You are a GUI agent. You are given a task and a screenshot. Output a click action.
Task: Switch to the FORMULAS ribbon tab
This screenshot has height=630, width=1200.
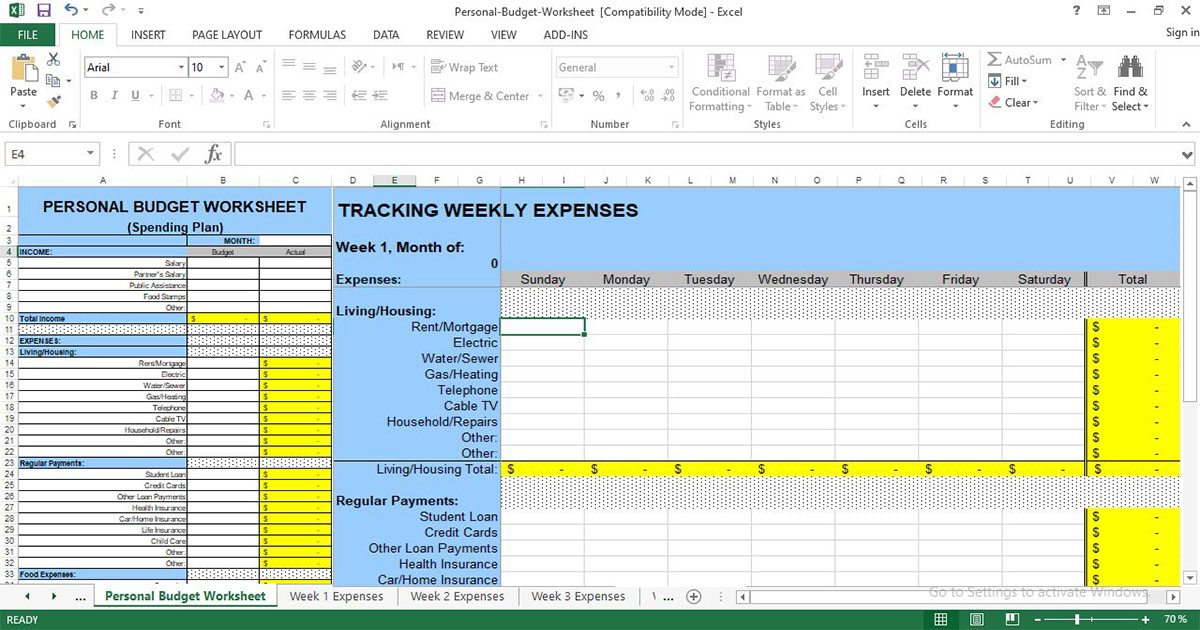pos(316,34)
